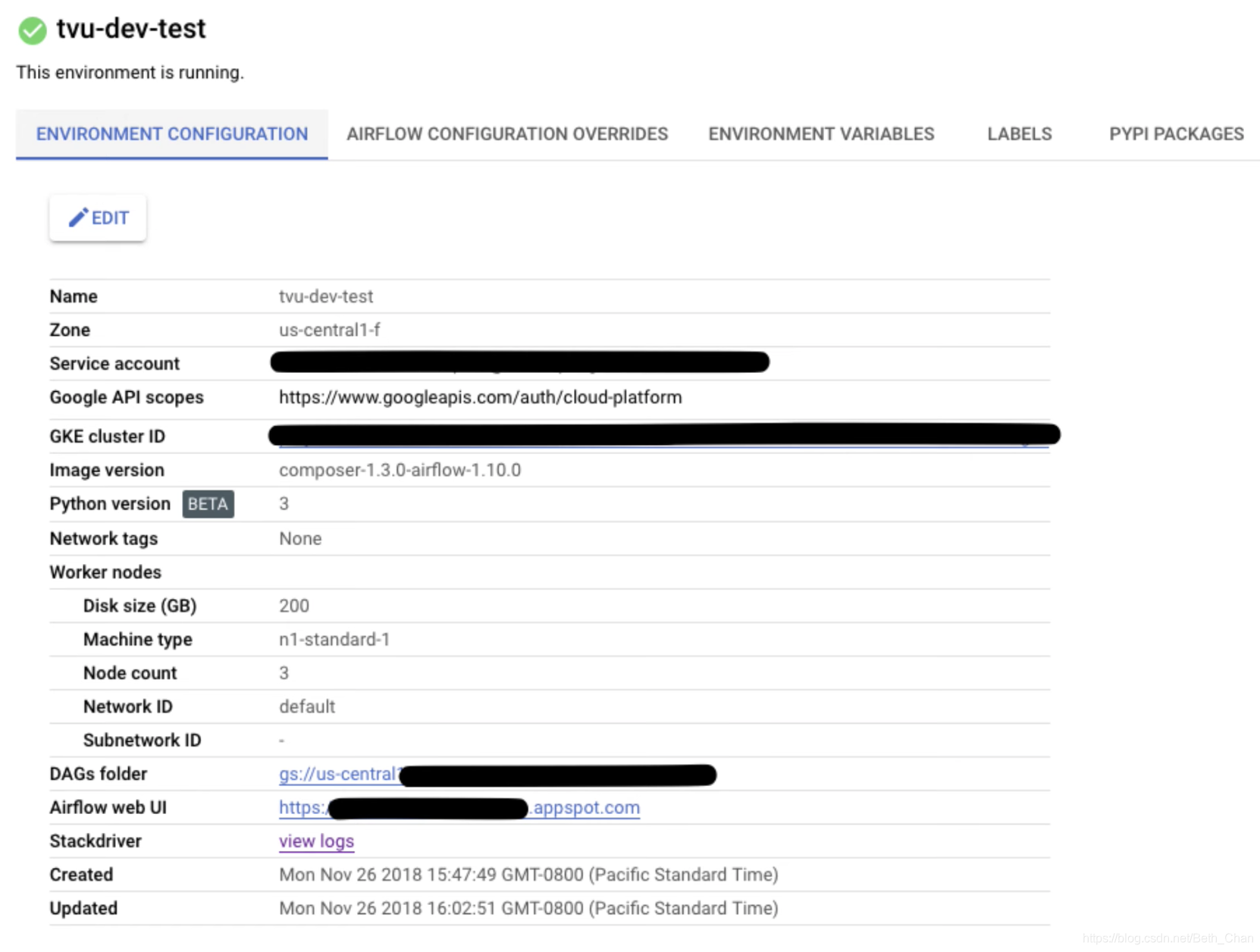Click the Stackdriver view logs link
The image size is (1260, 952).
[316, 841]
